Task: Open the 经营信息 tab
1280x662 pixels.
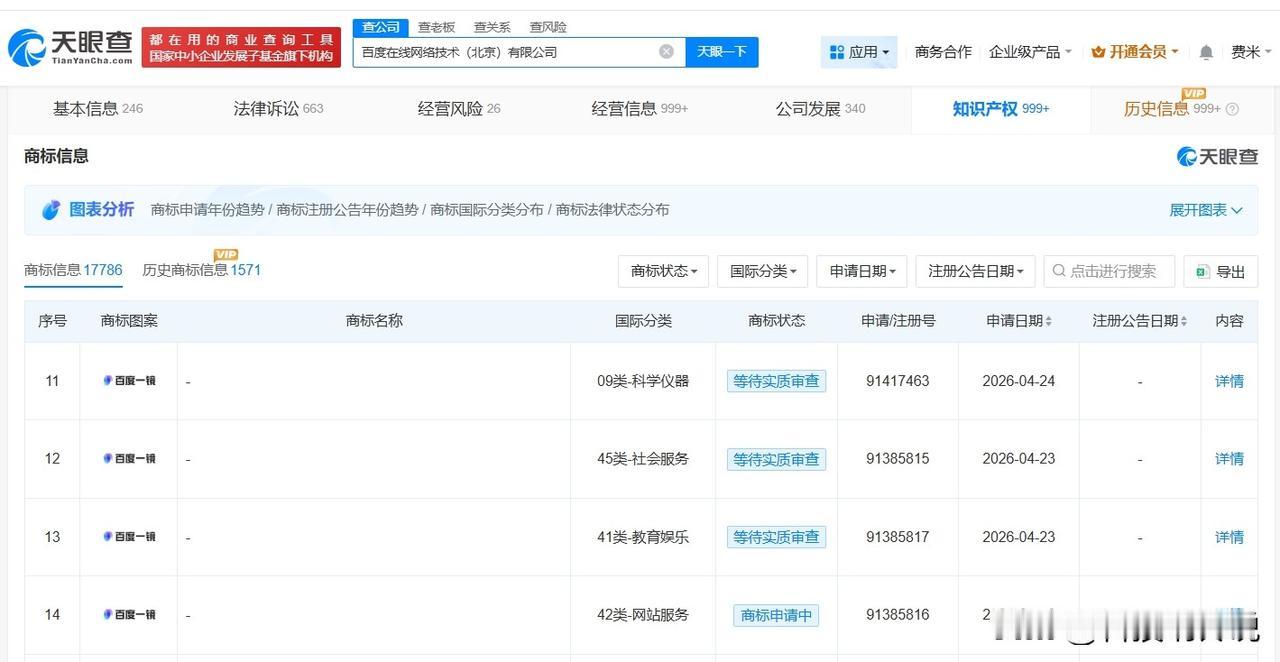Action: tap(640, 109)
